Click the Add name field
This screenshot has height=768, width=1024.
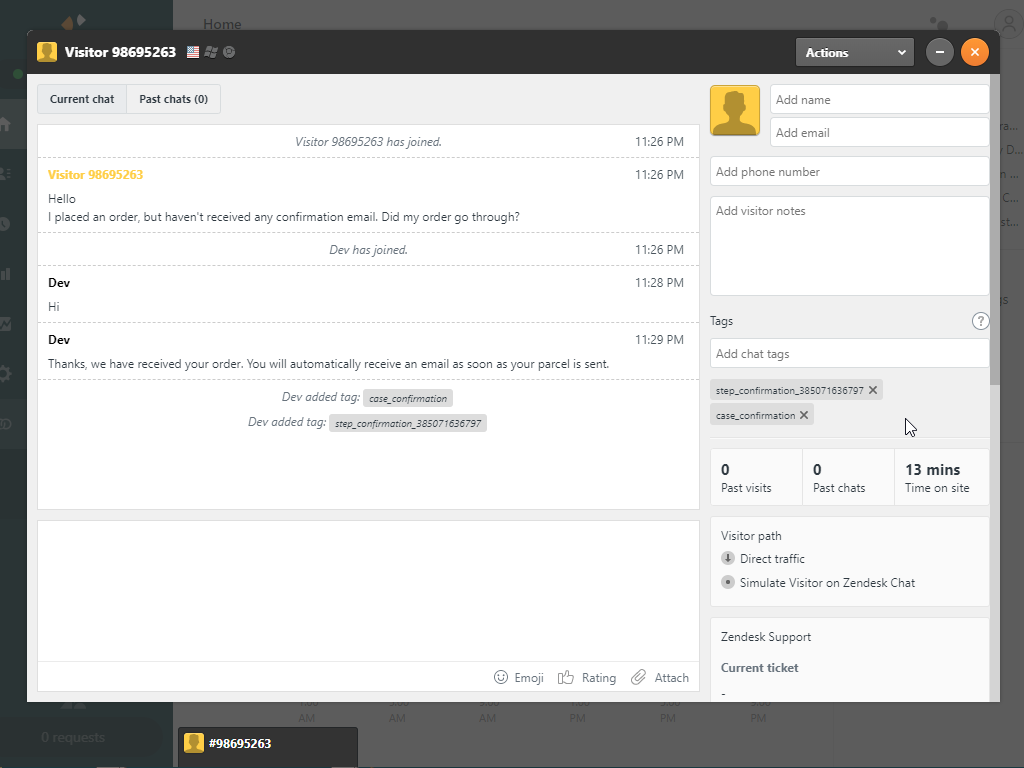click(x=879, y=99)
